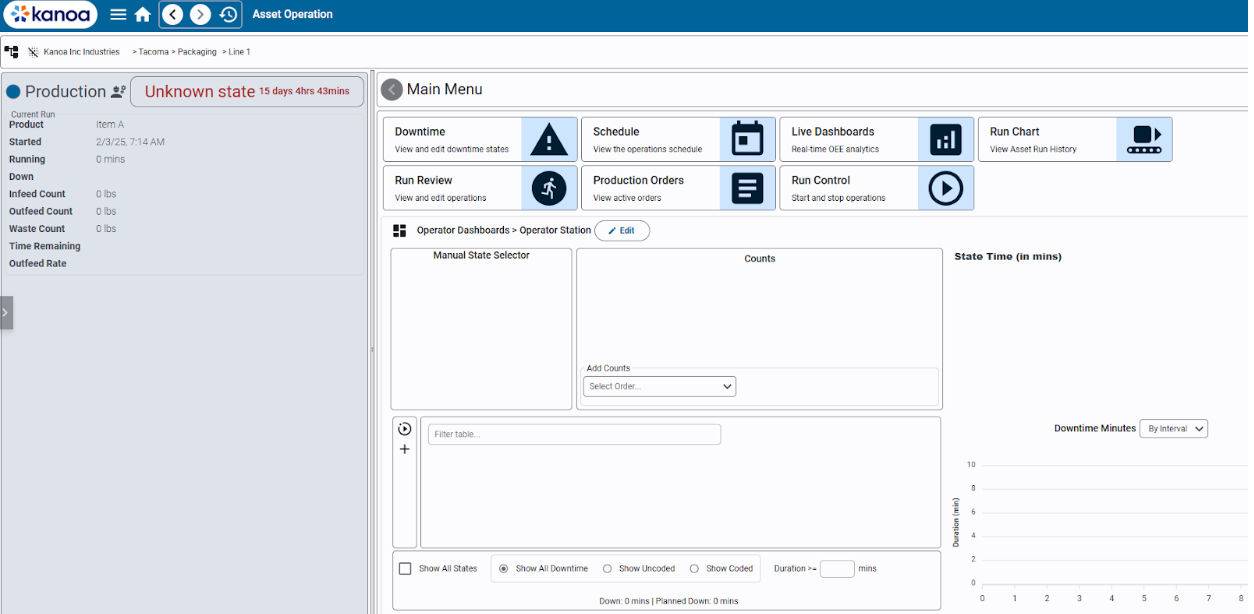Click the Waste Count label

(37, 228)
